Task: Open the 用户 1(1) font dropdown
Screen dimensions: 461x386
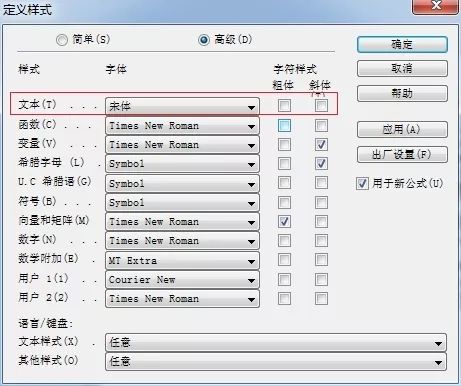Action: pyautogui.click(x=182, y=280)
